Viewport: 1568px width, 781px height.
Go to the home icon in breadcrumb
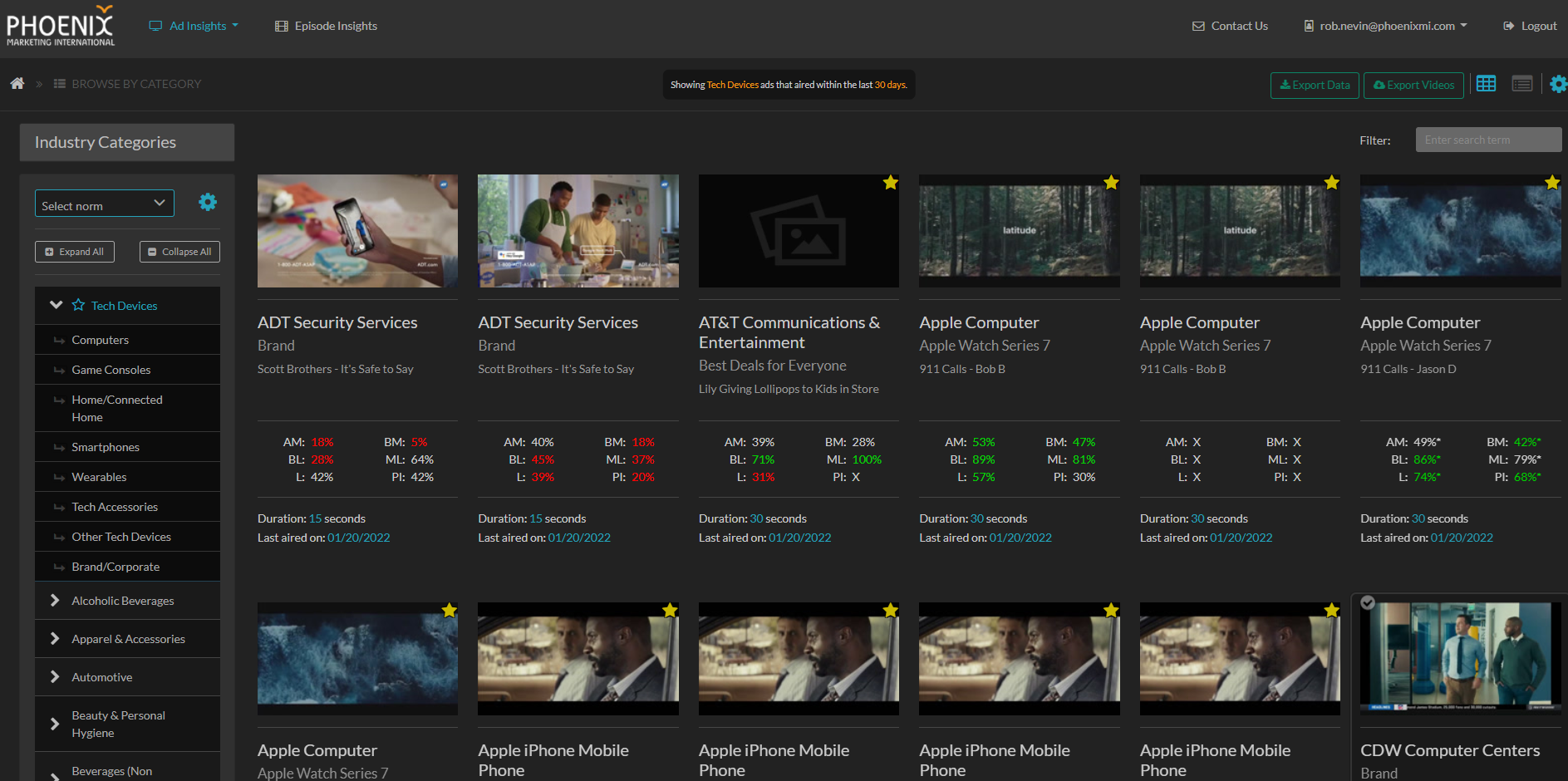pyautogui.click(x=17, y=84)
